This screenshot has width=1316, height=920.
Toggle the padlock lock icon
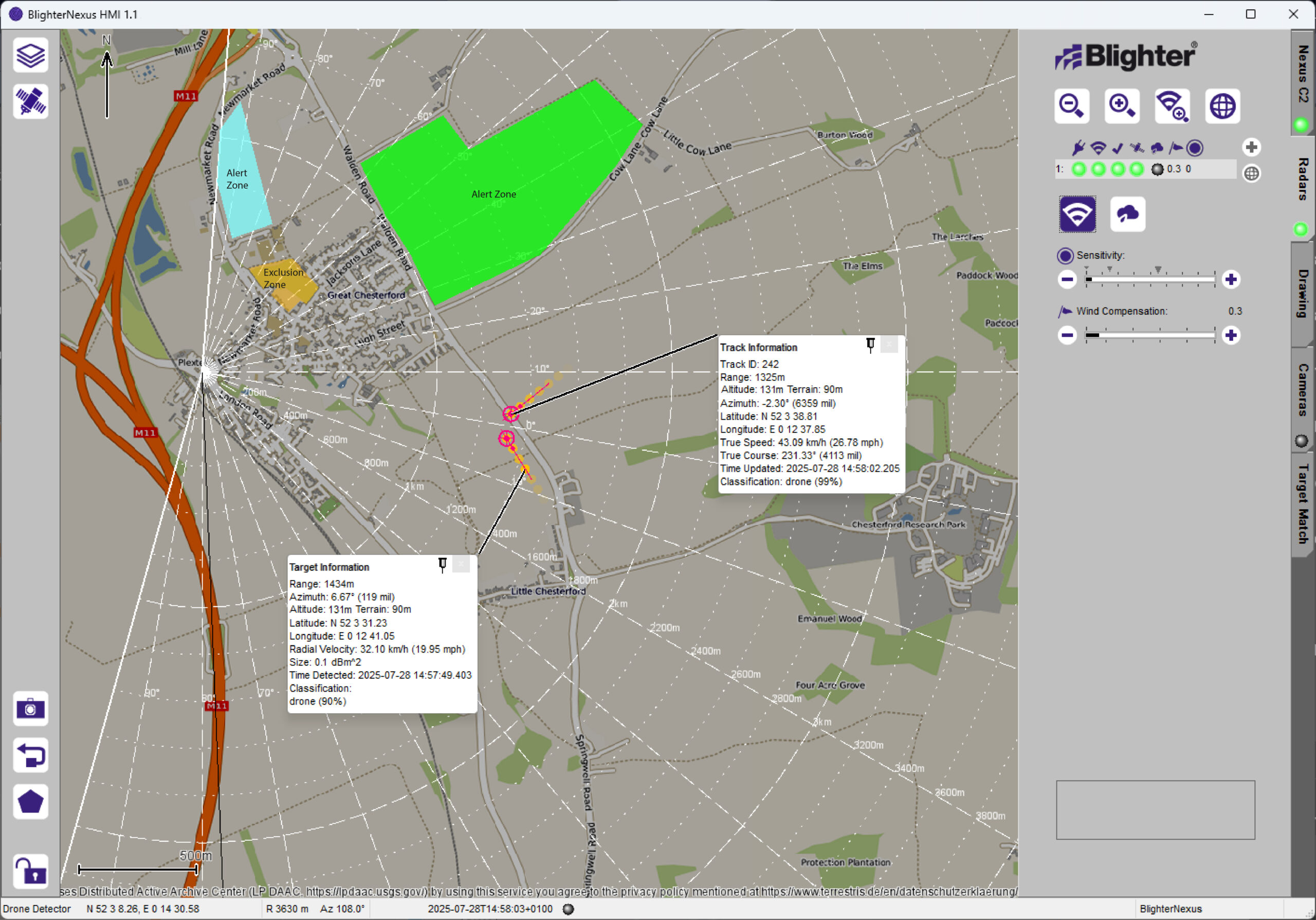(30, 871)
